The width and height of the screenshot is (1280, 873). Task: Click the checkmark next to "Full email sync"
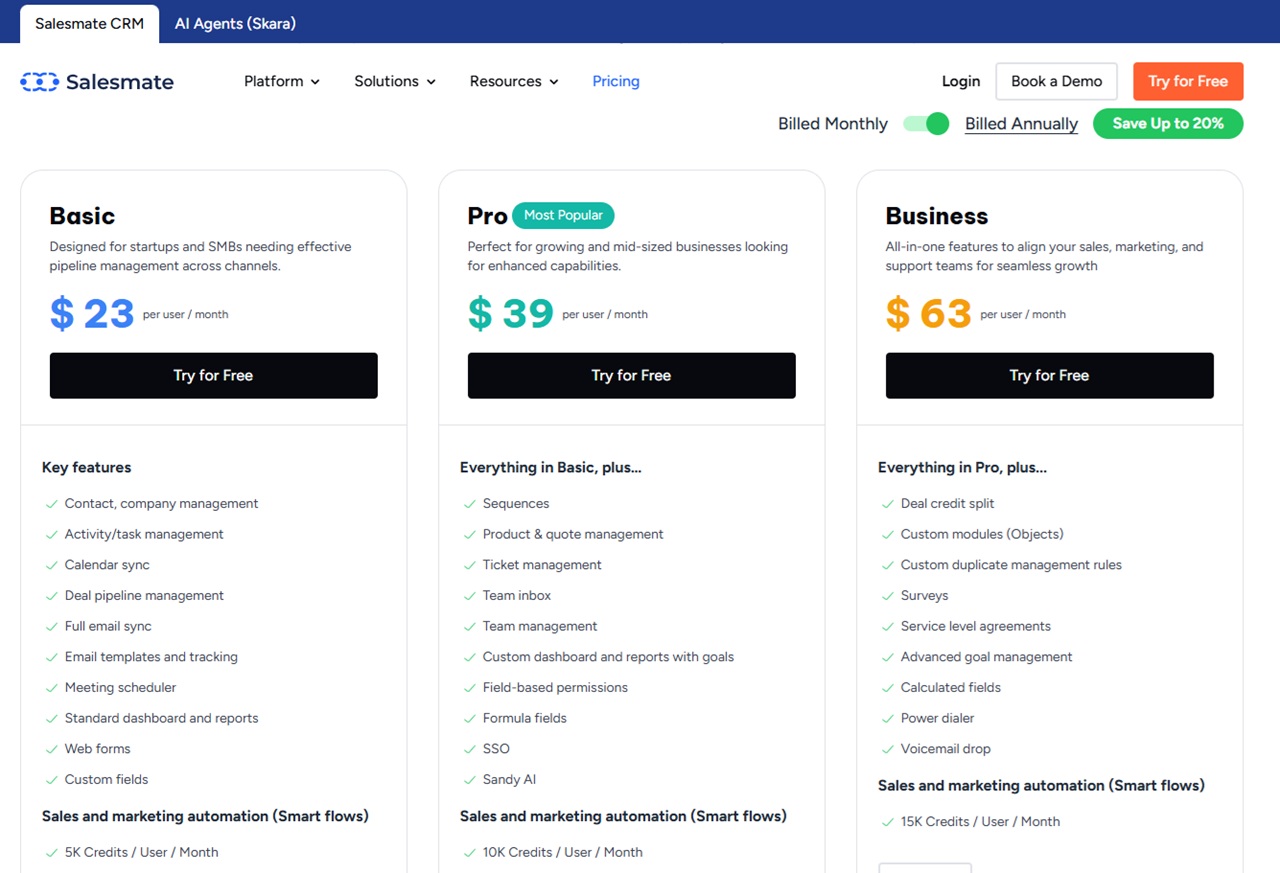pyautogui.click(x=52, y=626)
